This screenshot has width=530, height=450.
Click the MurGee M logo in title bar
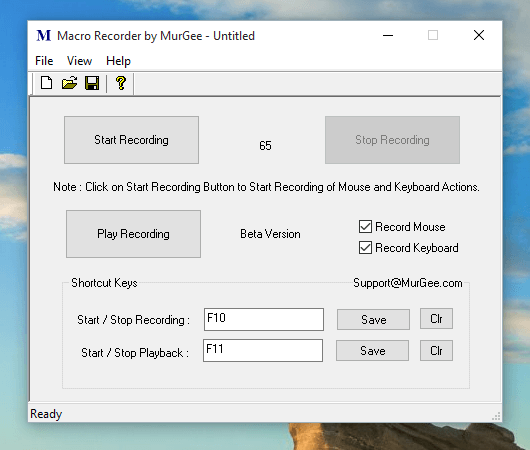point(44,35)
